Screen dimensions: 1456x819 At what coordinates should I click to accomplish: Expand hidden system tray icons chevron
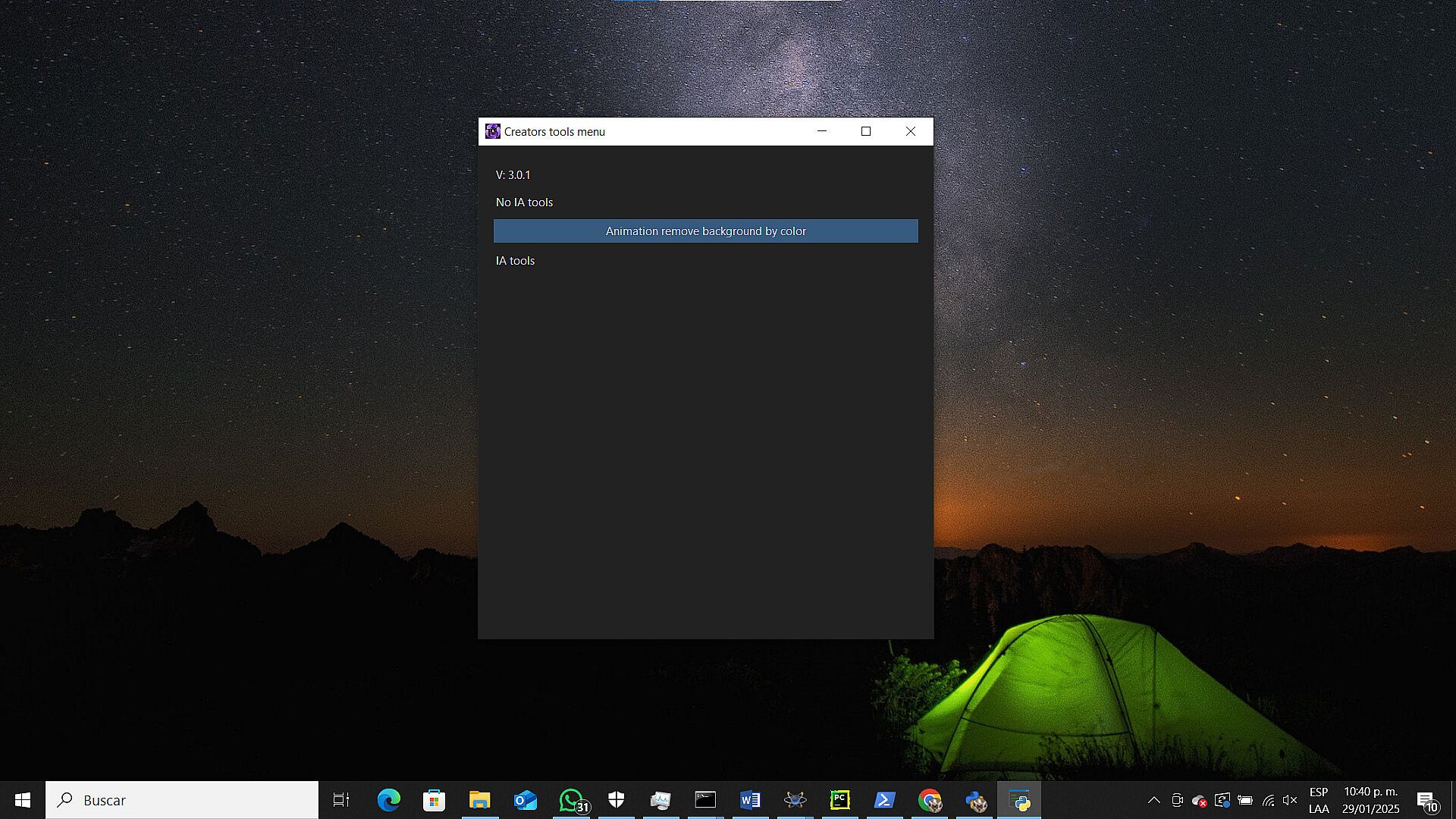pos(1153,800)
